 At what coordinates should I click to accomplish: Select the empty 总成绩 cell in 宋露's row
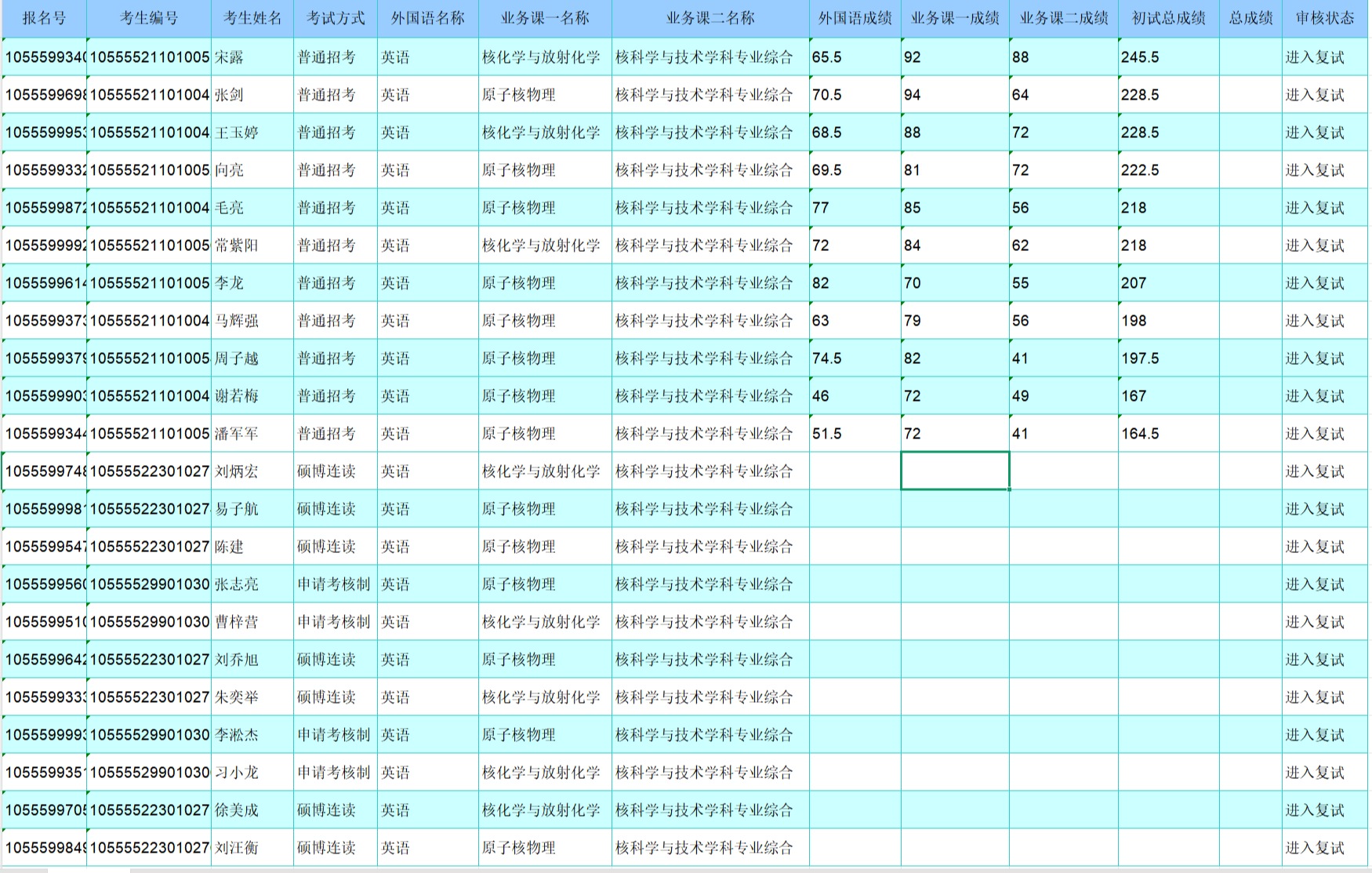pyautogui.click(x=1250, y=57)
